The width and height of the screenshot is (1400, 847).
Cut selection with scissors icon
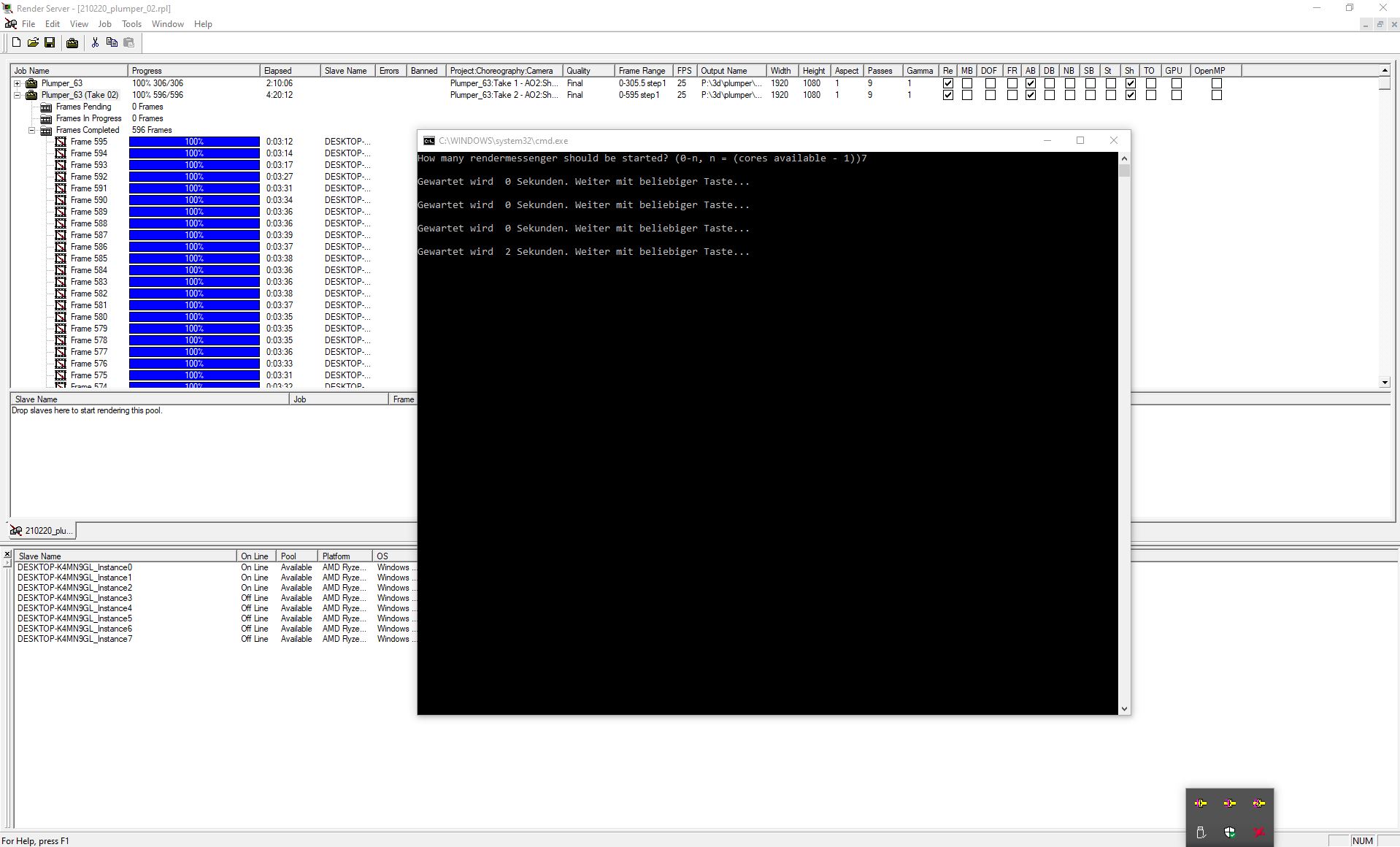point(95,43)
